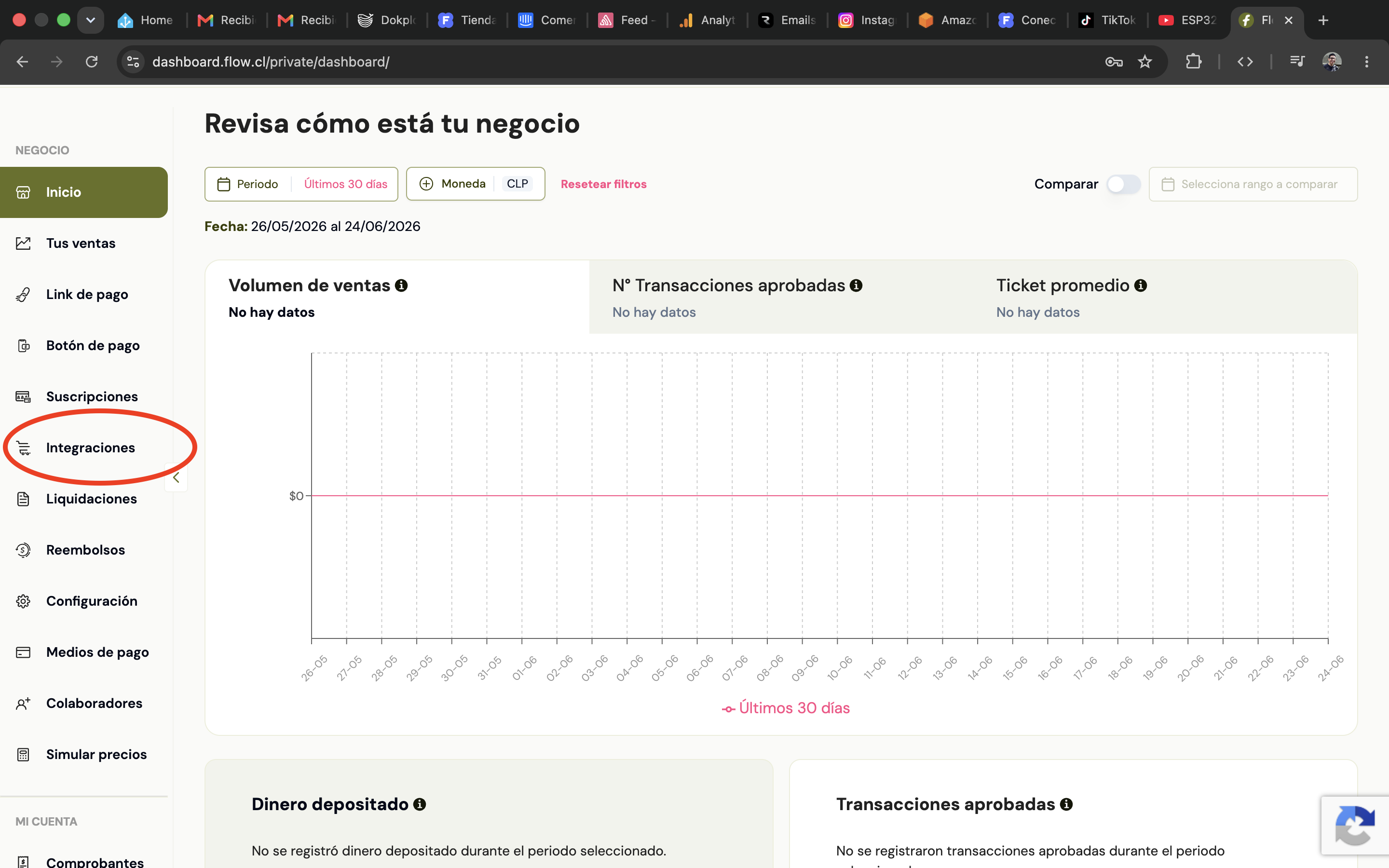Go to Medios de pago section
Viewport: 1389px width, 868px height.
tap(84, 652)
